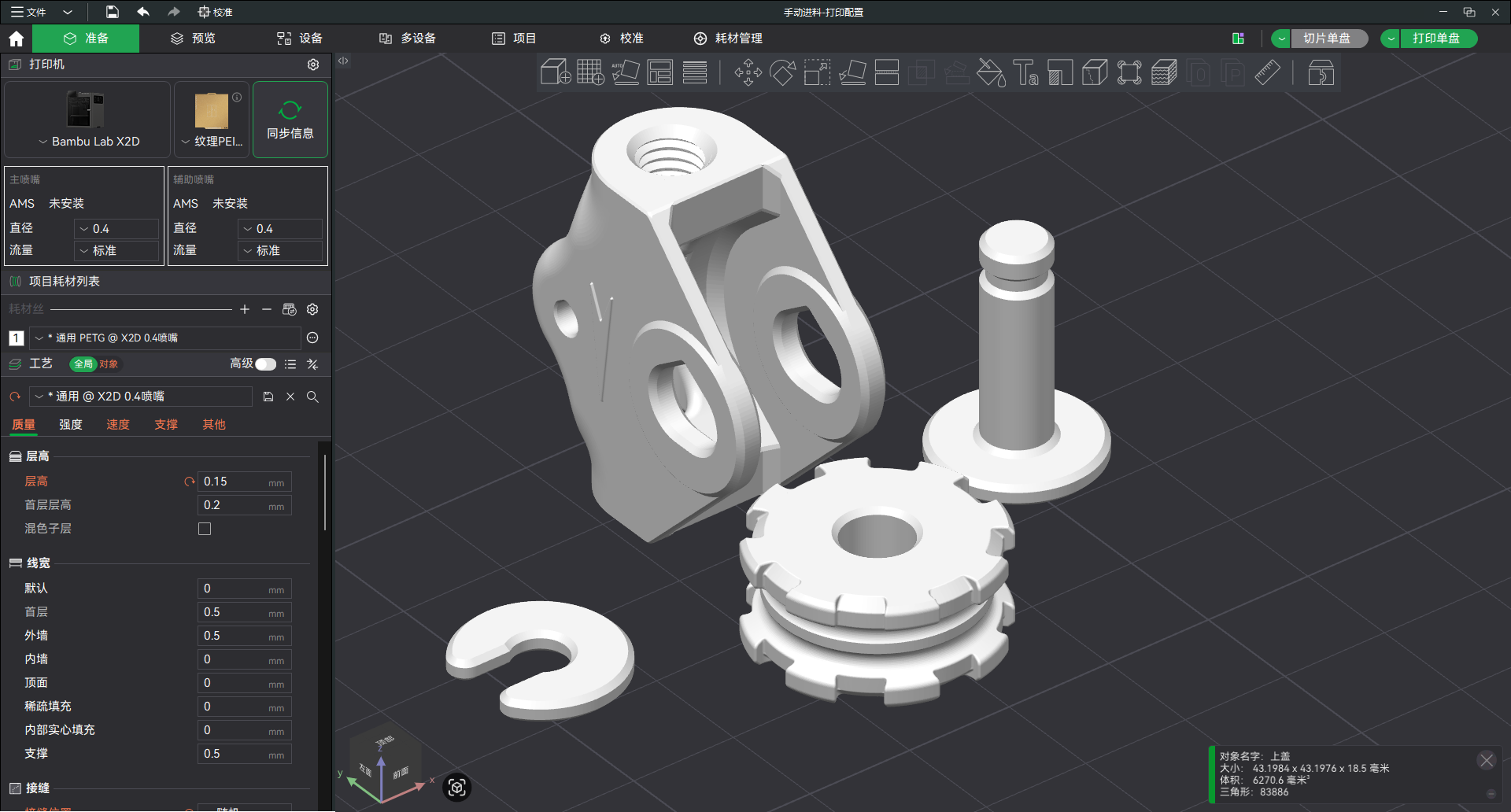1511x812 pixels.
Task: Open the 耗材管理 tab
Action: point(728,39)
